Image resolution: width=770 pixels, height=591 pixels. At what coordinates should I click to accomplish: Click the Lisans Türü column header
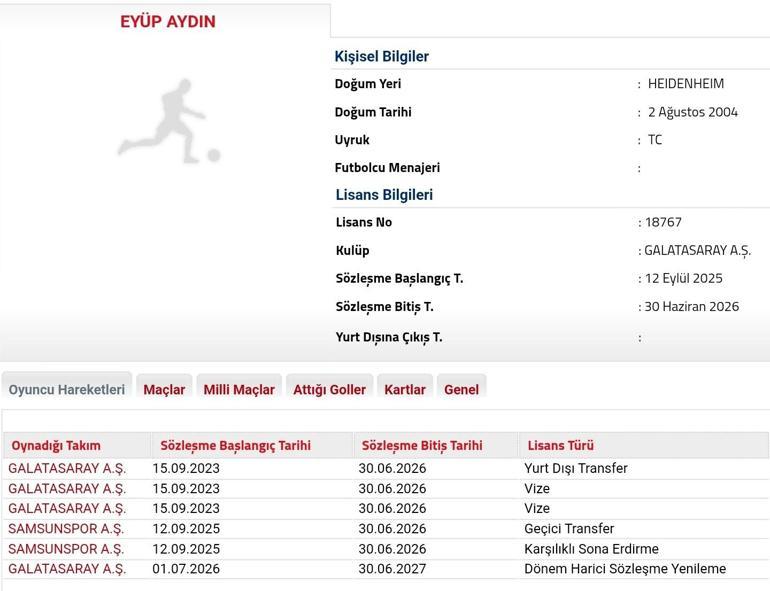[561, 446]
